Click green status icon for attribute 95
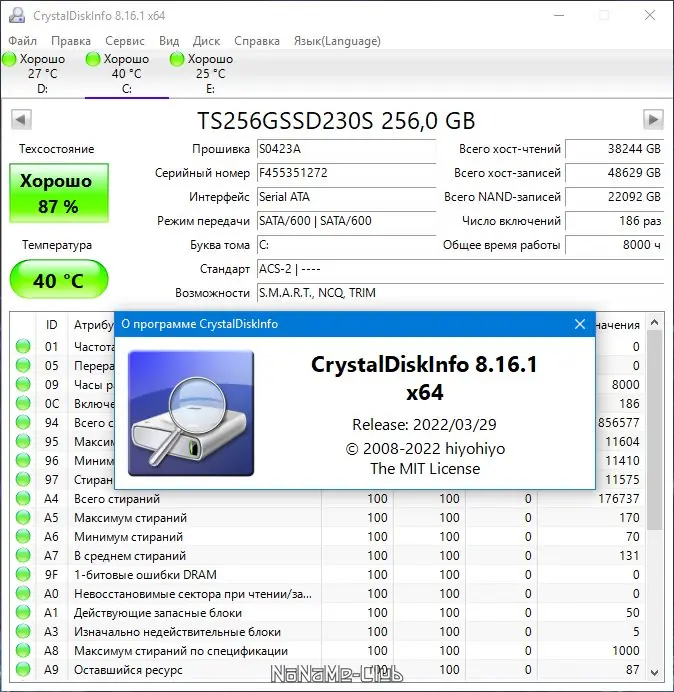Viewport: 674px width, 692px height. click(23, 441)
